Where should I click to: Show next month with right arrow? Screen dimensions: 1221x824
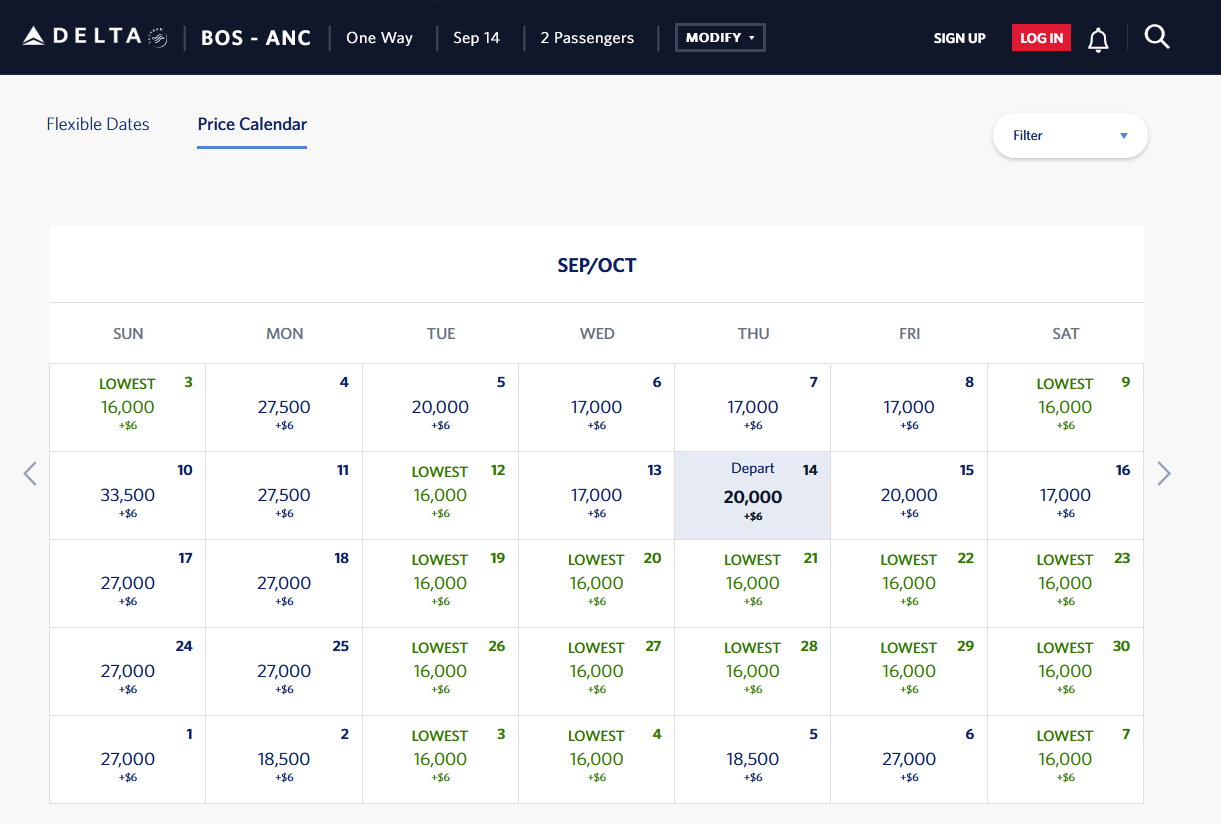coord(1163,473)
